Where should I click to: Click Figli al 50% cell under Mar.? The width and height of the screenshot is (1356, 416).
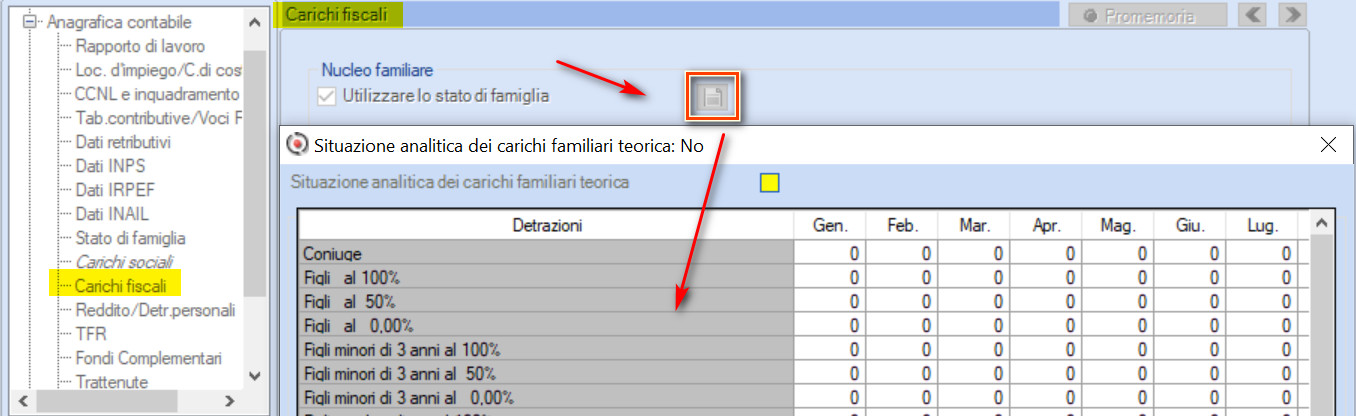(x=974, y=301)
